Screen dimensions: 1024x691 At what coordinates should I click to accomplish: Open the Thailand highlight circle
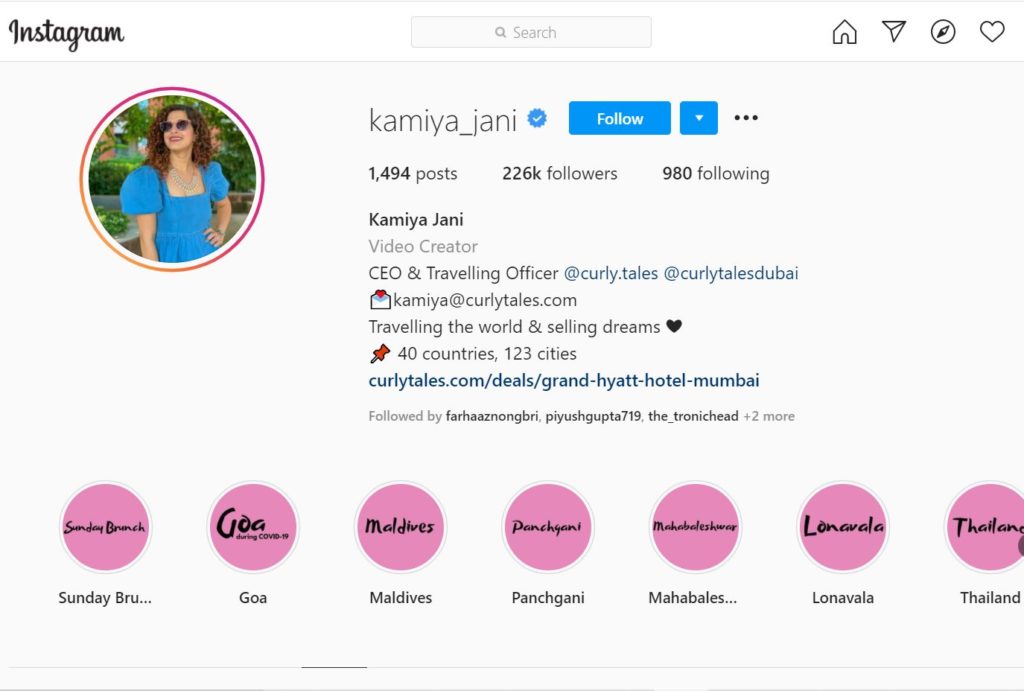click(x=986, y=527)
